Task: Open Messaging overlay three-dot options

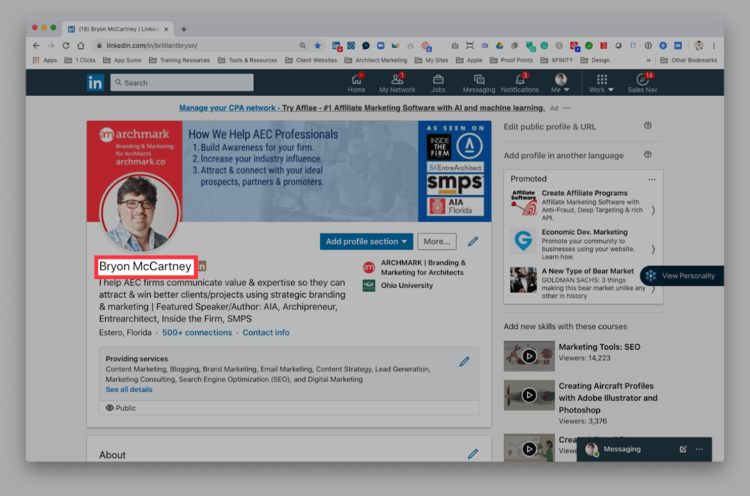Action: pyautogui.click(x=699, y=449)
